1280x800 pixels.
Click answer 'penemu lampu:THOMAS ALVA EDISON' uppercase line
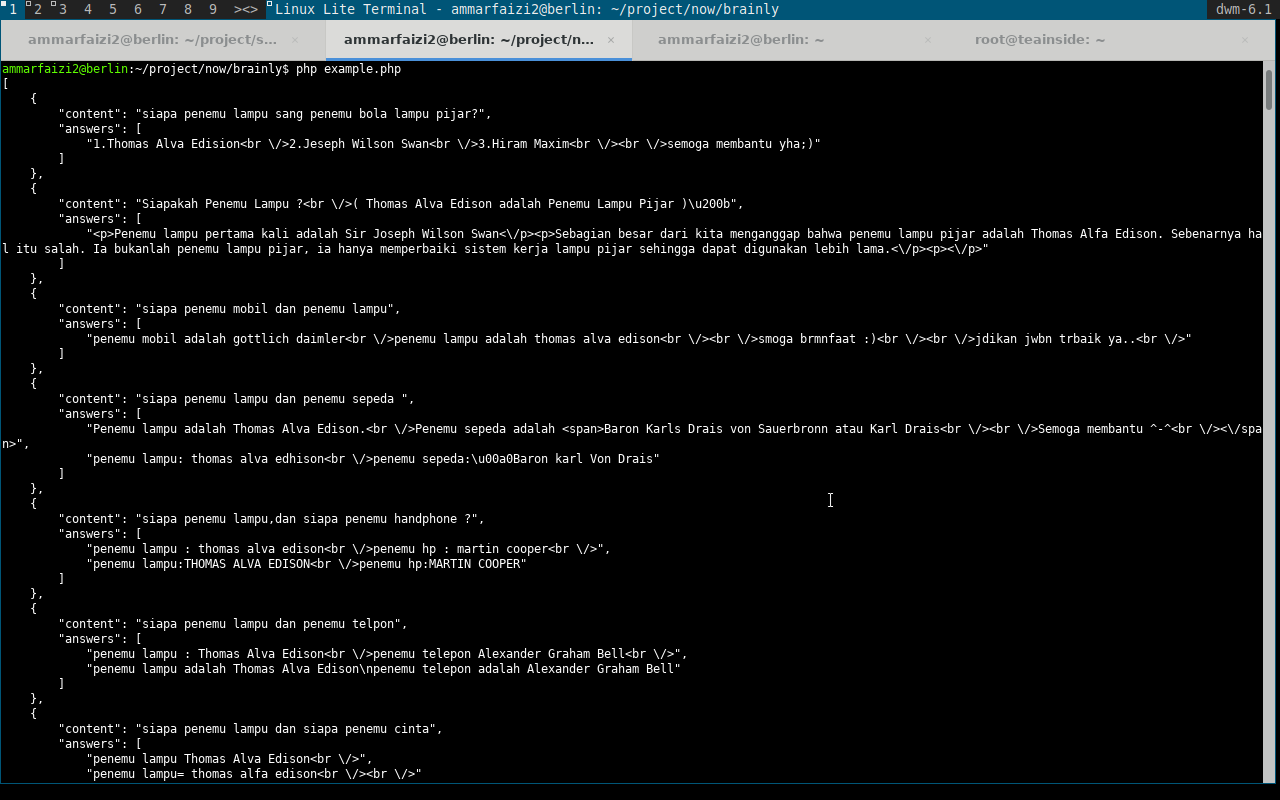(x=306, y=564)
